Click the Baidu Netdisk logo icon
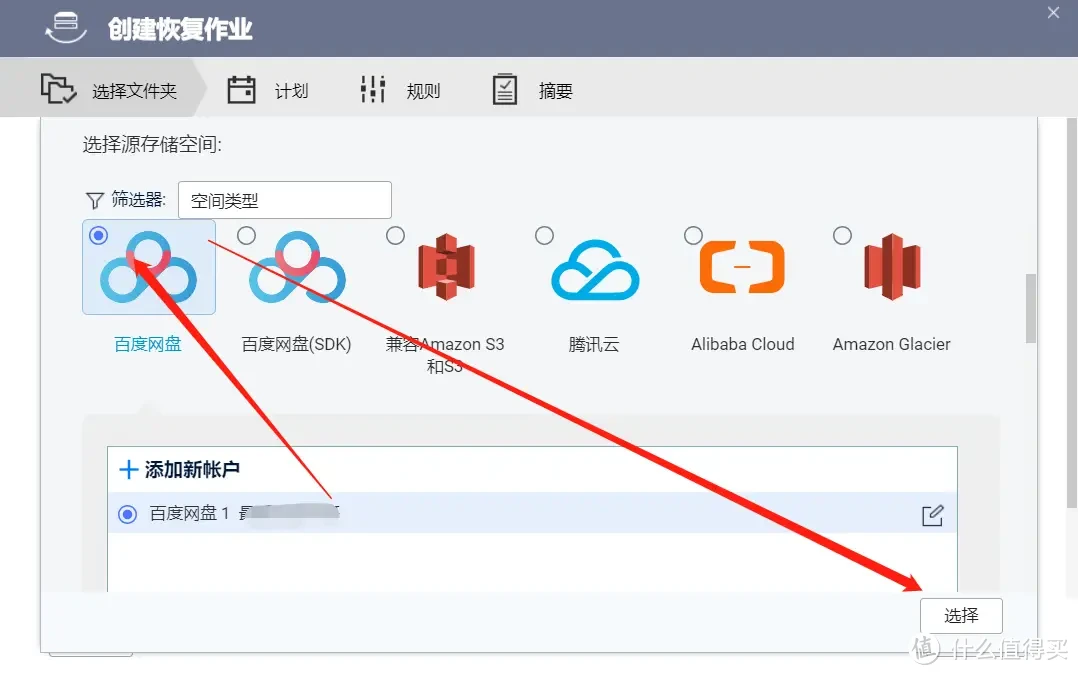The height and width of the screenshot is (675, 1078). (x=148, y=267)
